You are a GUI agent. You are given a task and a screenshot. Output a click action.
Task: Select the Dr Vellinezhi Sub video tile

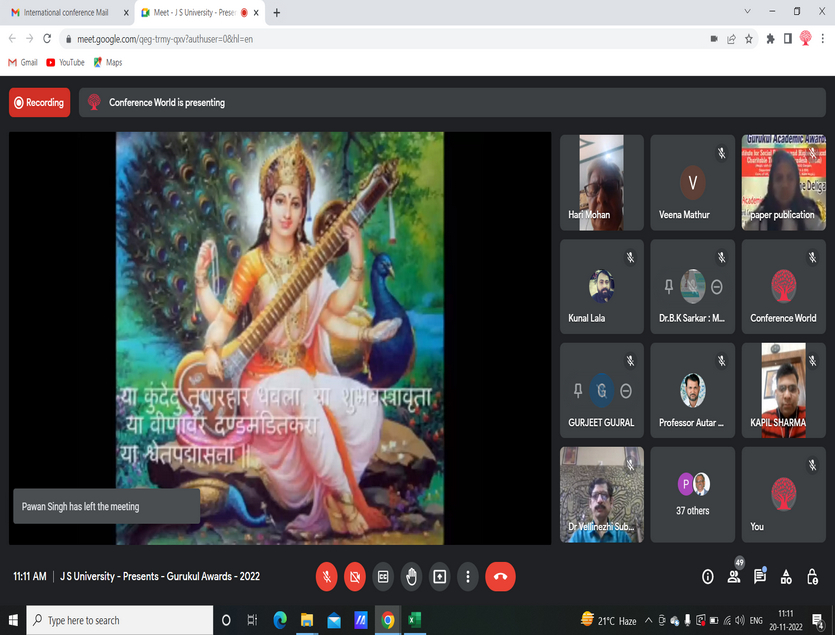(x=602, y=494)
